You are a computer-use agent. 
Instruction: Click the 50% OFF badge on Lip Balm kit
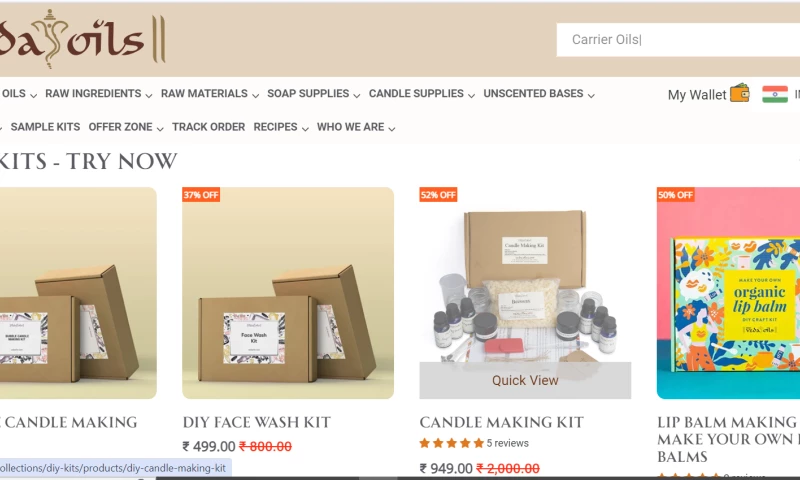tap(676, 194)
